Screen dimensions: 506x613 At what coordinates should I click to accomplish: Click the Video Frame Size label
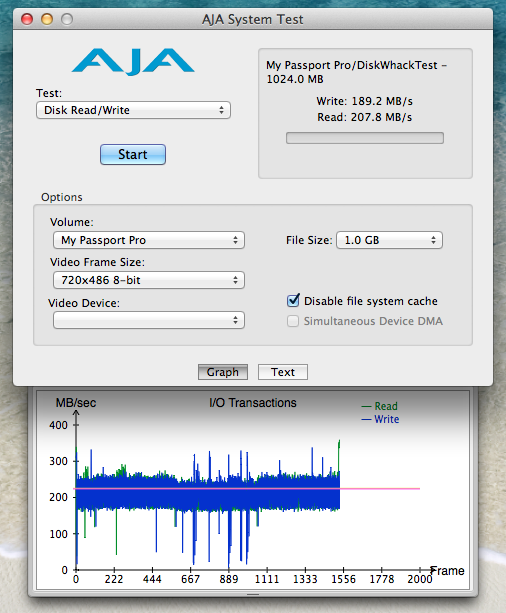[x=97, y=262]
